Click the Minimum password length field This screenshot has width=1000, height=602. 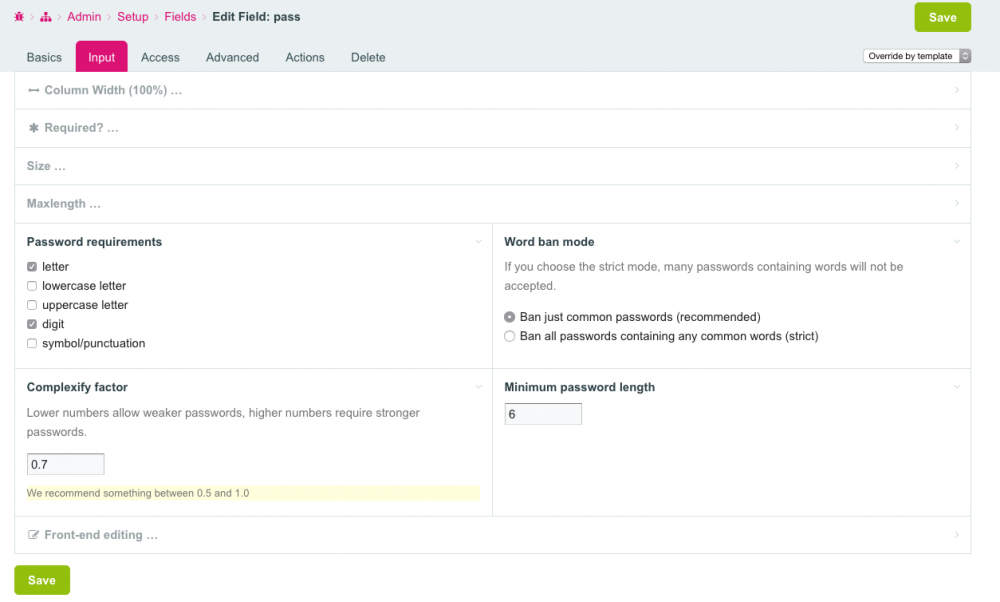tap(543, 414)
